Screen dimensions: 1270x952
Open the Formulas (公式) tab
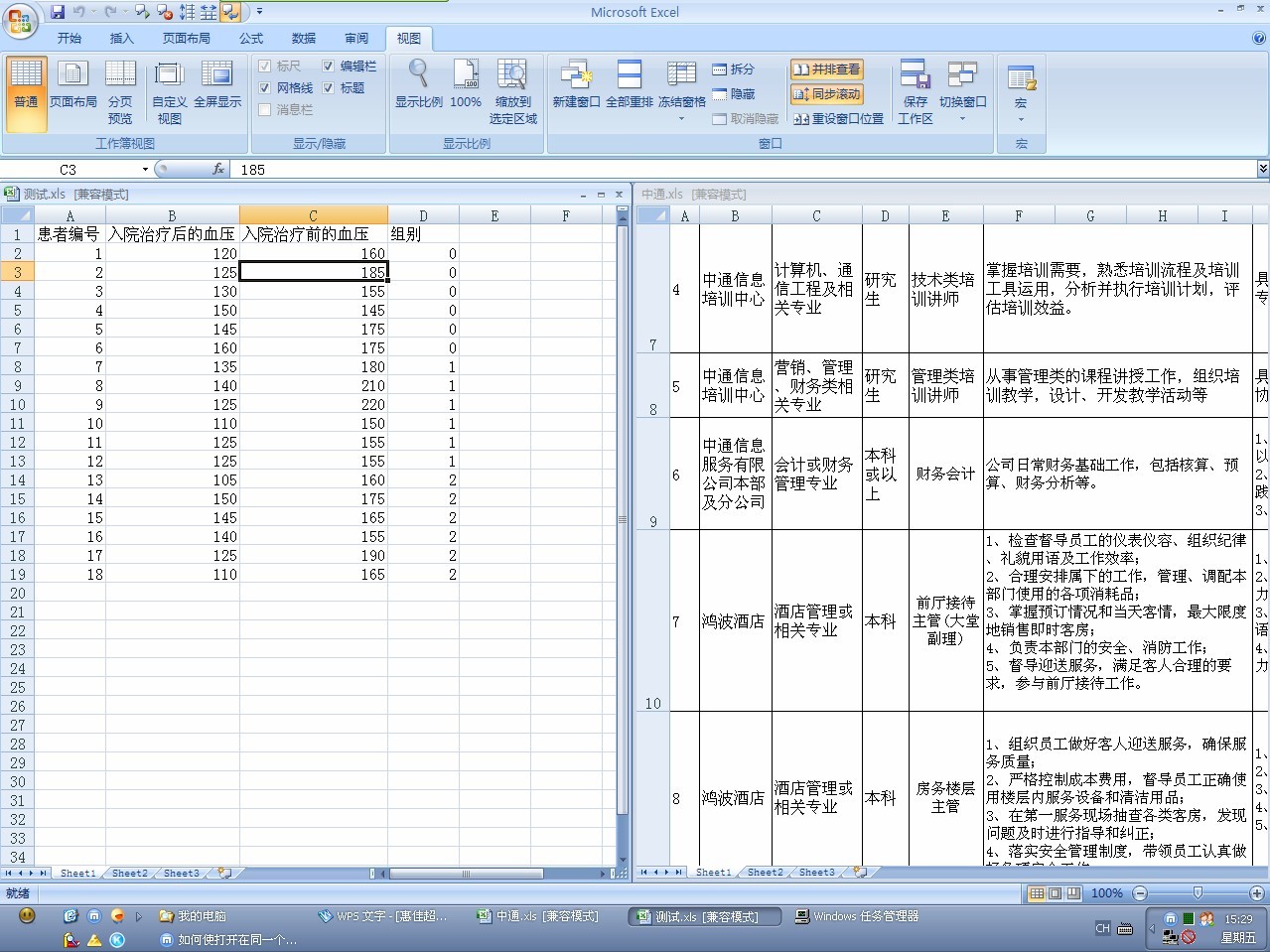251,38
